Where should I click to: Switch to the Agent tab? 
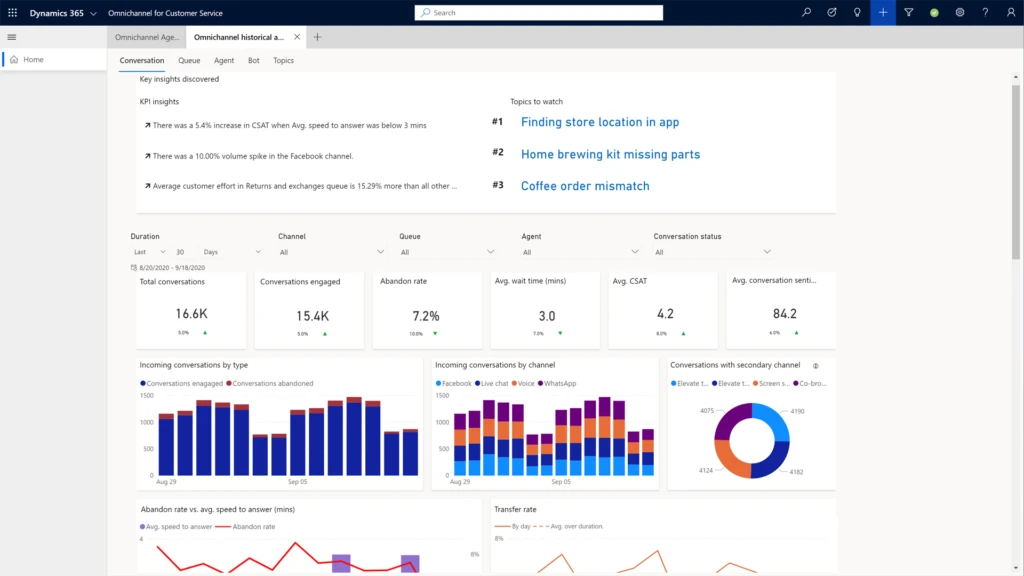tap(223, 60)
